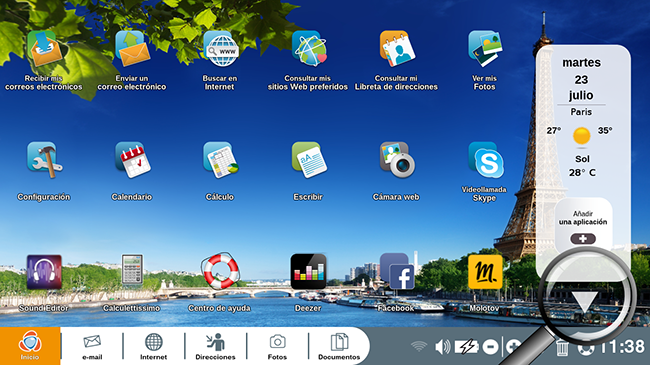The height and width of the screenshot is (365, 650).
Task: Click the plus button to add an application
Action: pyautogui.click(x=583, y=238)
